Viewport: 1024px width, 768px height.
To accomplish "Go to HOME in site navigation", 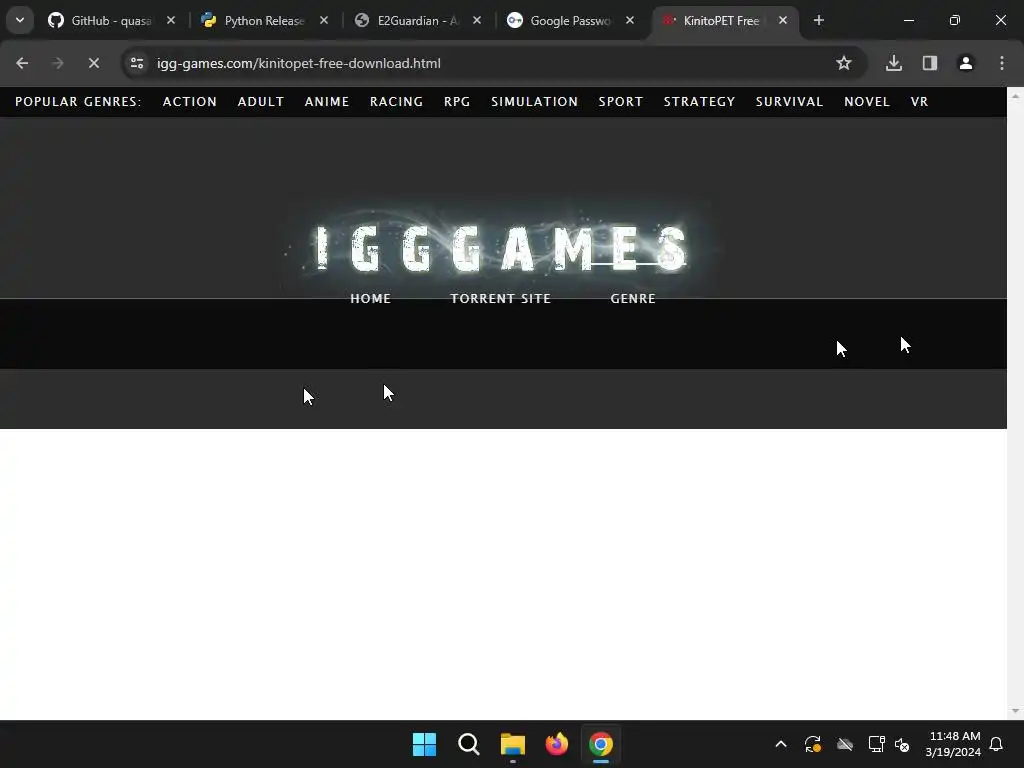I will (370, 298).
